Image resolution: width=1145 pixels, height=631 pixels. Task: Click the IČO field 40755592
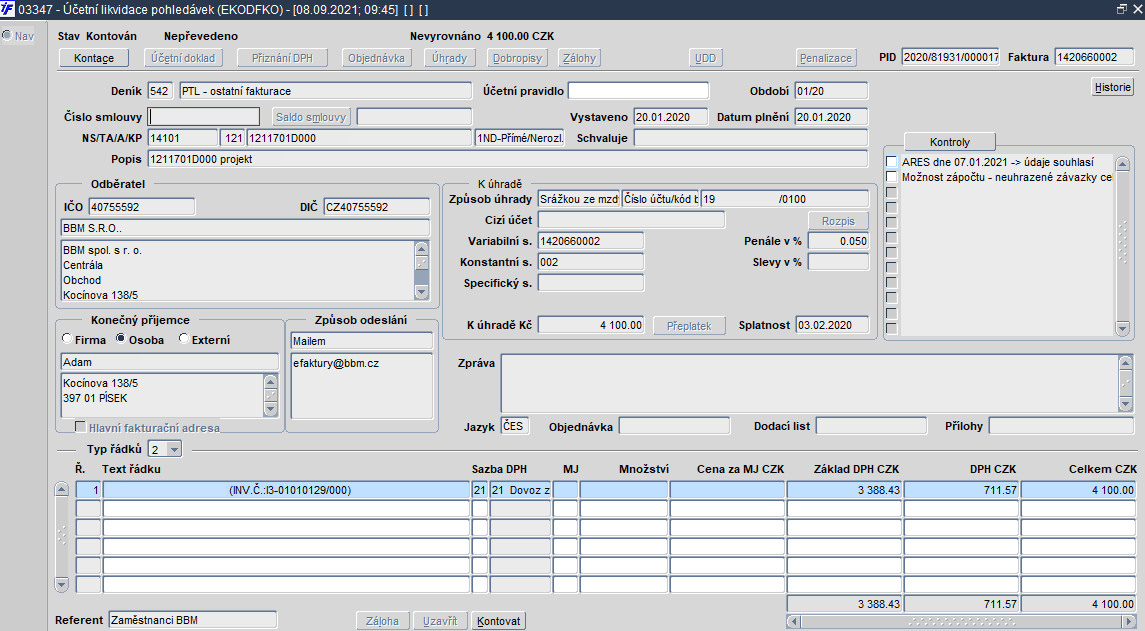pos(142,207)
